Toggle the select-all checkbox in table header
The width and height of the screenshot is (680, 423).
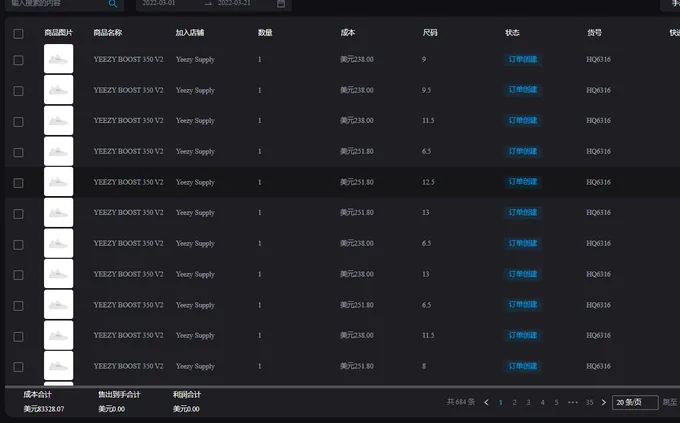pos(18,33)
